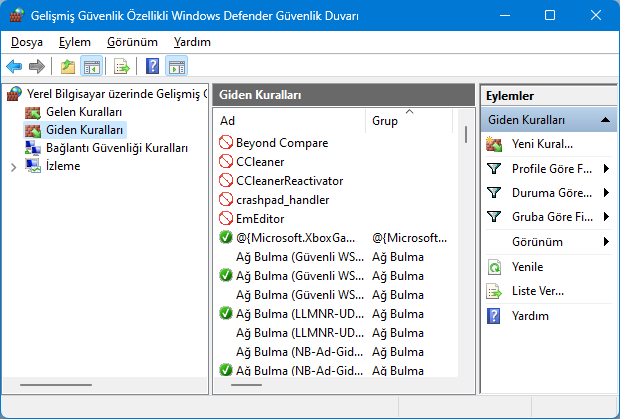
Task: Click the filter icon for Gruba Göre Fi...
Action: tap(494, 217)
